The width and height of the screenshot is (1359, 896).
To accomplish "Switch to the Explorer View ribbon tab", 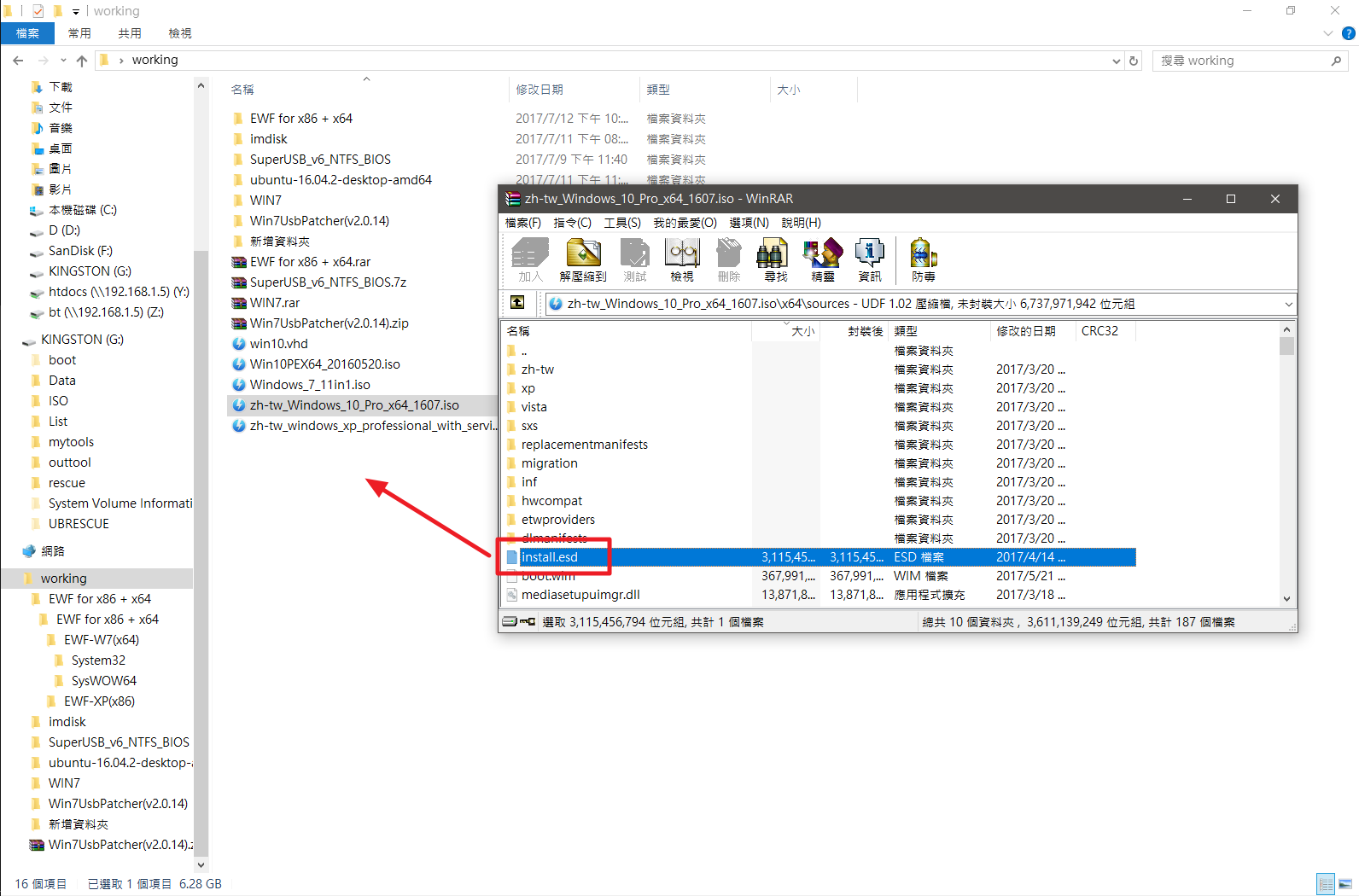I will [x=179, y=33].
